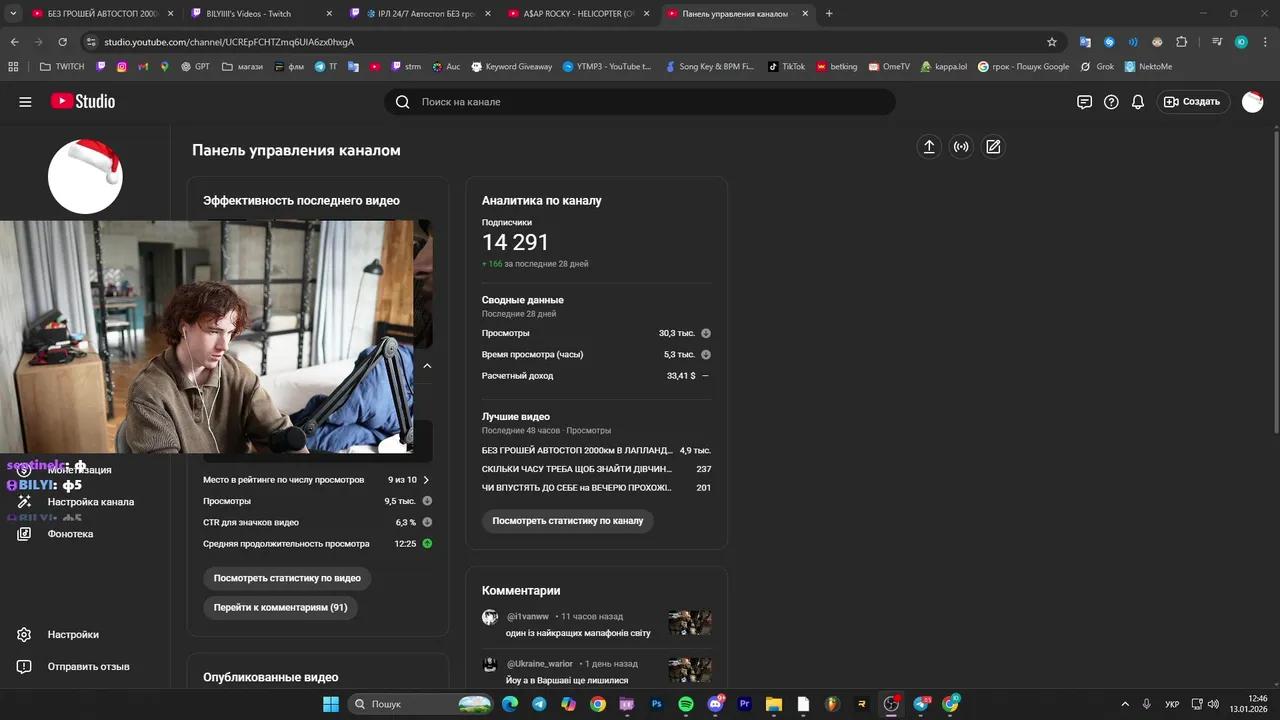
Task: Click the green check icon beside 12:25
Action: (x=427, y=544)
